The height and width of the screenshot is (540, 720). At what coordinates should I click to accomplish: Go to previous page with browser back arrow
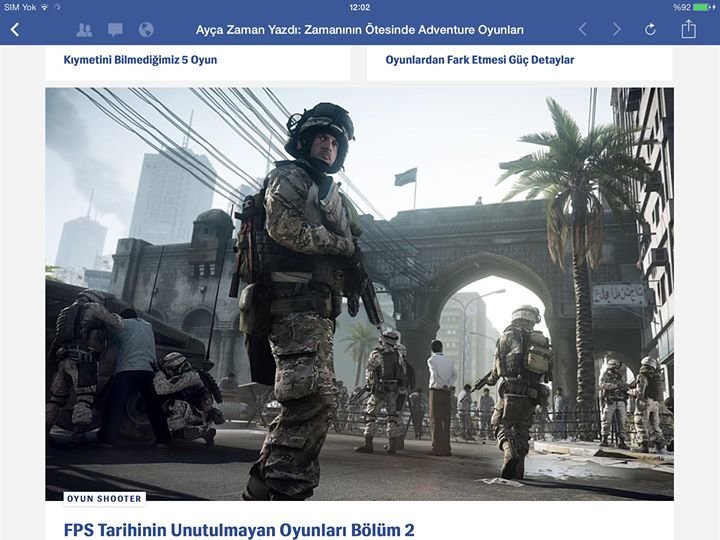coord(583,30)
